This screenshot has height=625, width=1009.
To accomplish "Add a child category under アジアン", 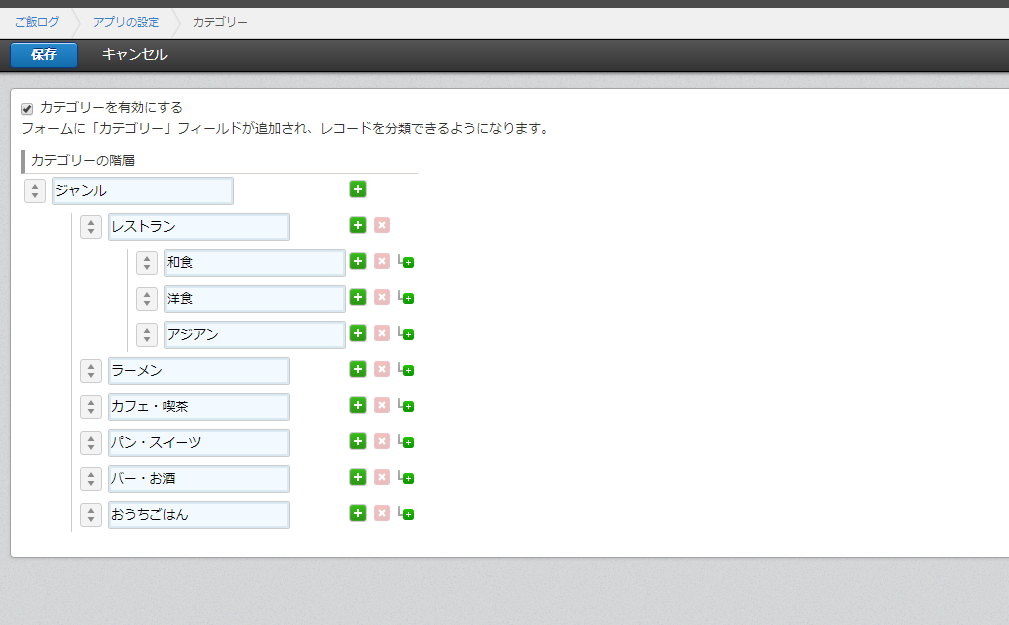I will [406, 334].
